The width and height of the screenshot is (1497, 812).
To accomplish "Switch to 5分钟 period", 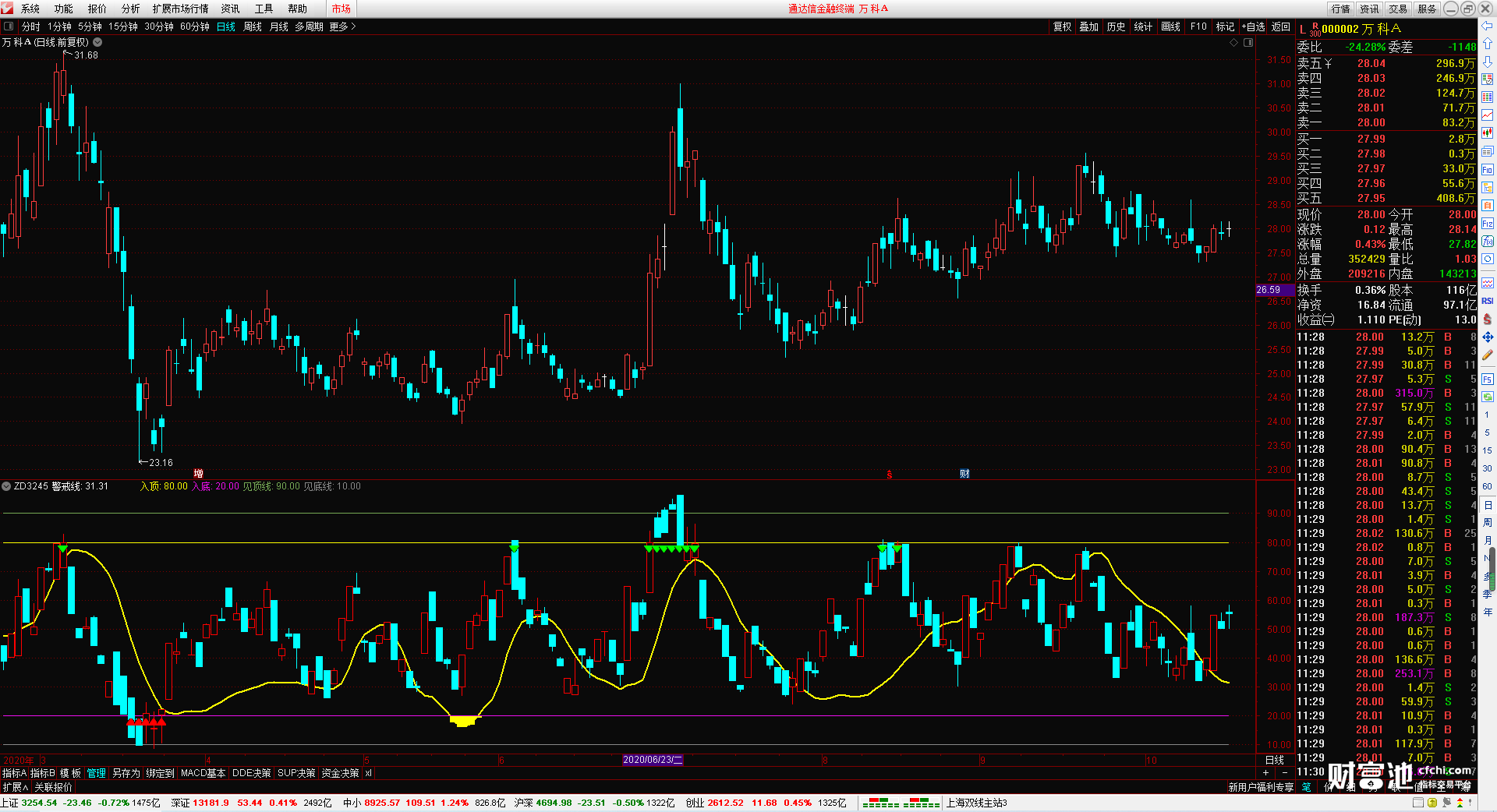I will 90,26.
